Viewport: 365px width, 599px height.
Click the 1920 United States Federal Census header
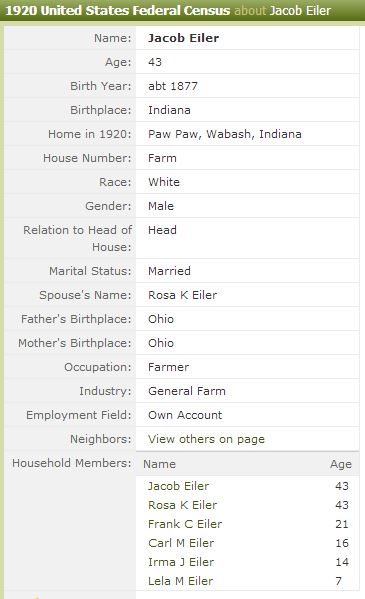(118, 11)
